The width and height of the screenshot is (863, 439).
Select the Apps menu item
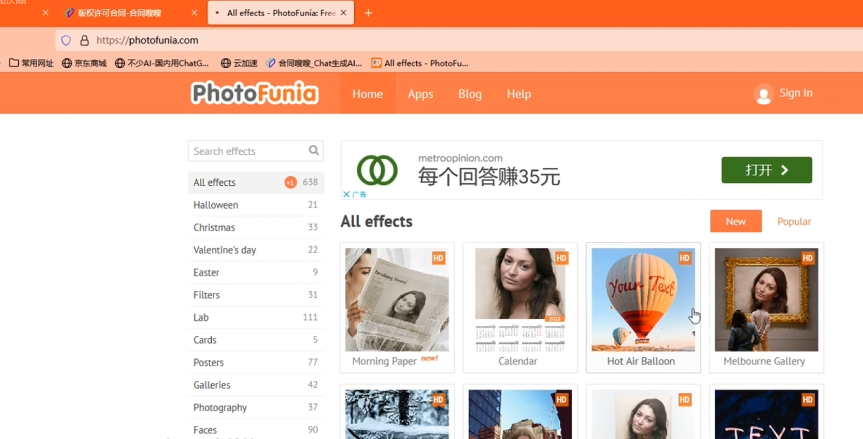click(x=420, y=94)
